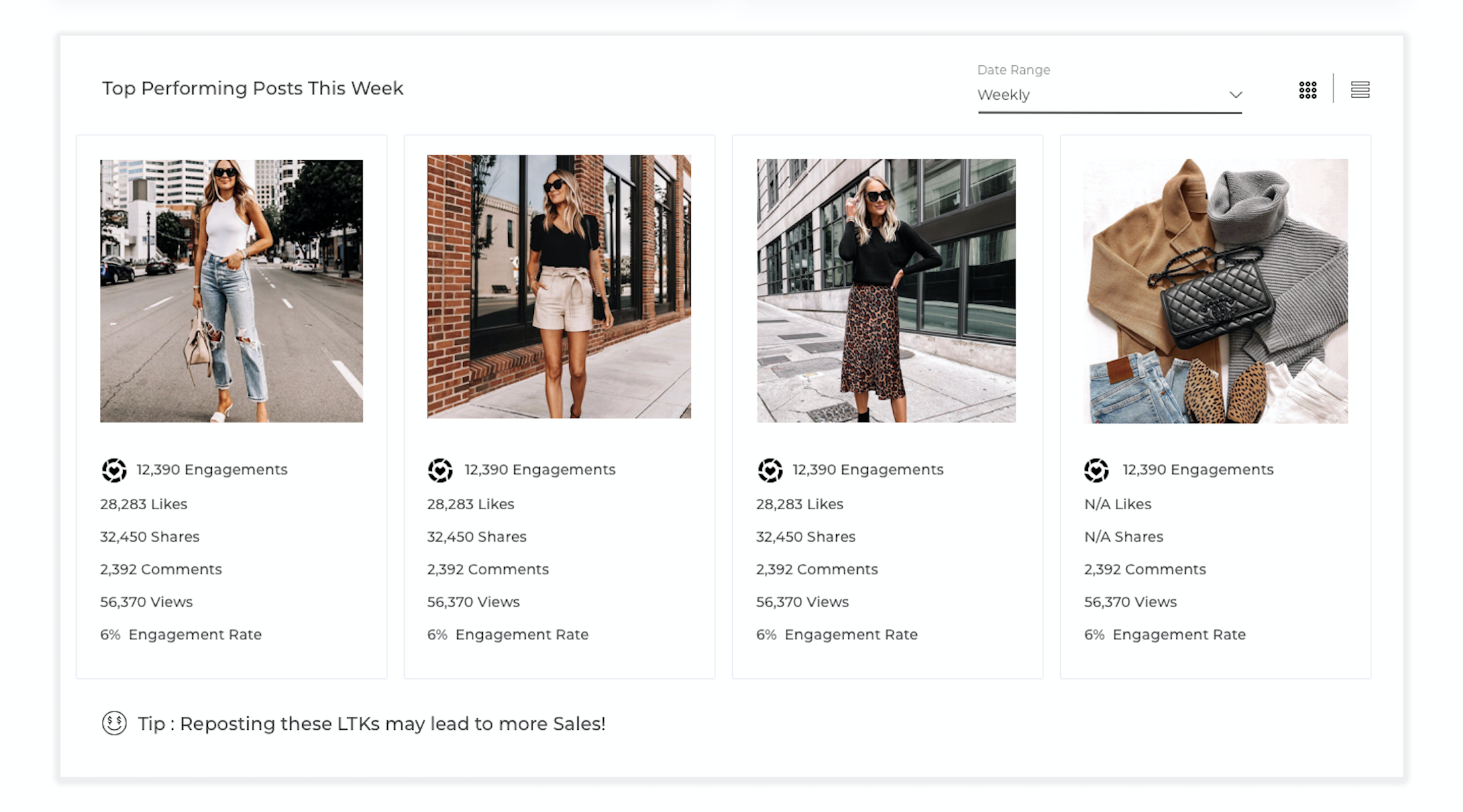Open leopard skirt outfit post thumbnail

point(886,291)
